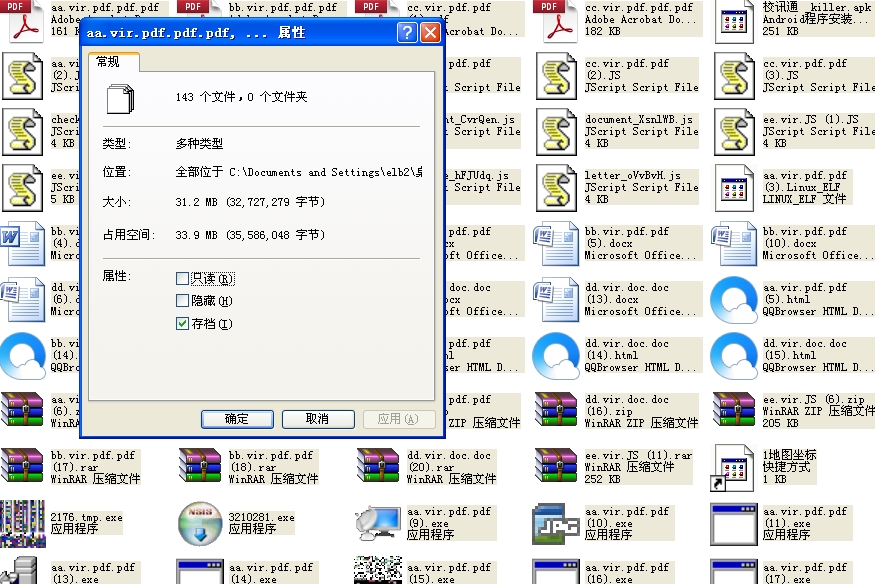Check the 隐藏 (hidden) attribute box
The image size is (875, 584).
click(182, 301)
